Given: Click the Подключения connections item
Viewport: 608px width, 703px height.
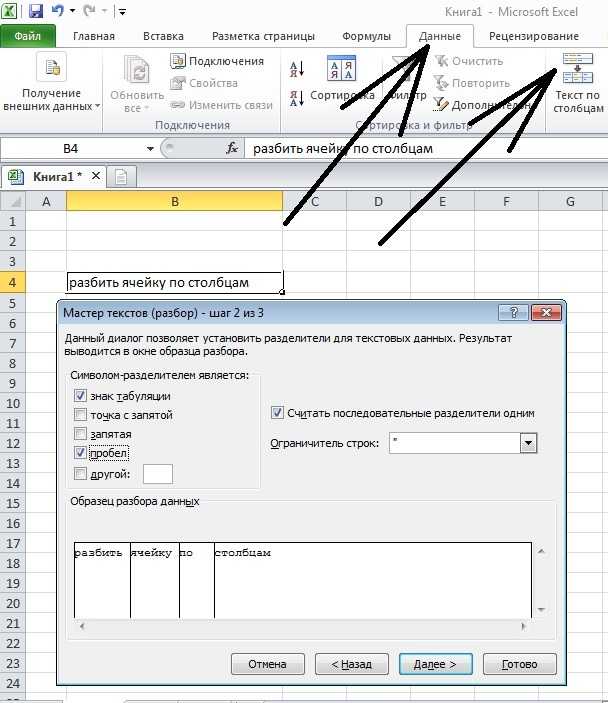Looking at the screenshot, I should [x=217, y=61].
